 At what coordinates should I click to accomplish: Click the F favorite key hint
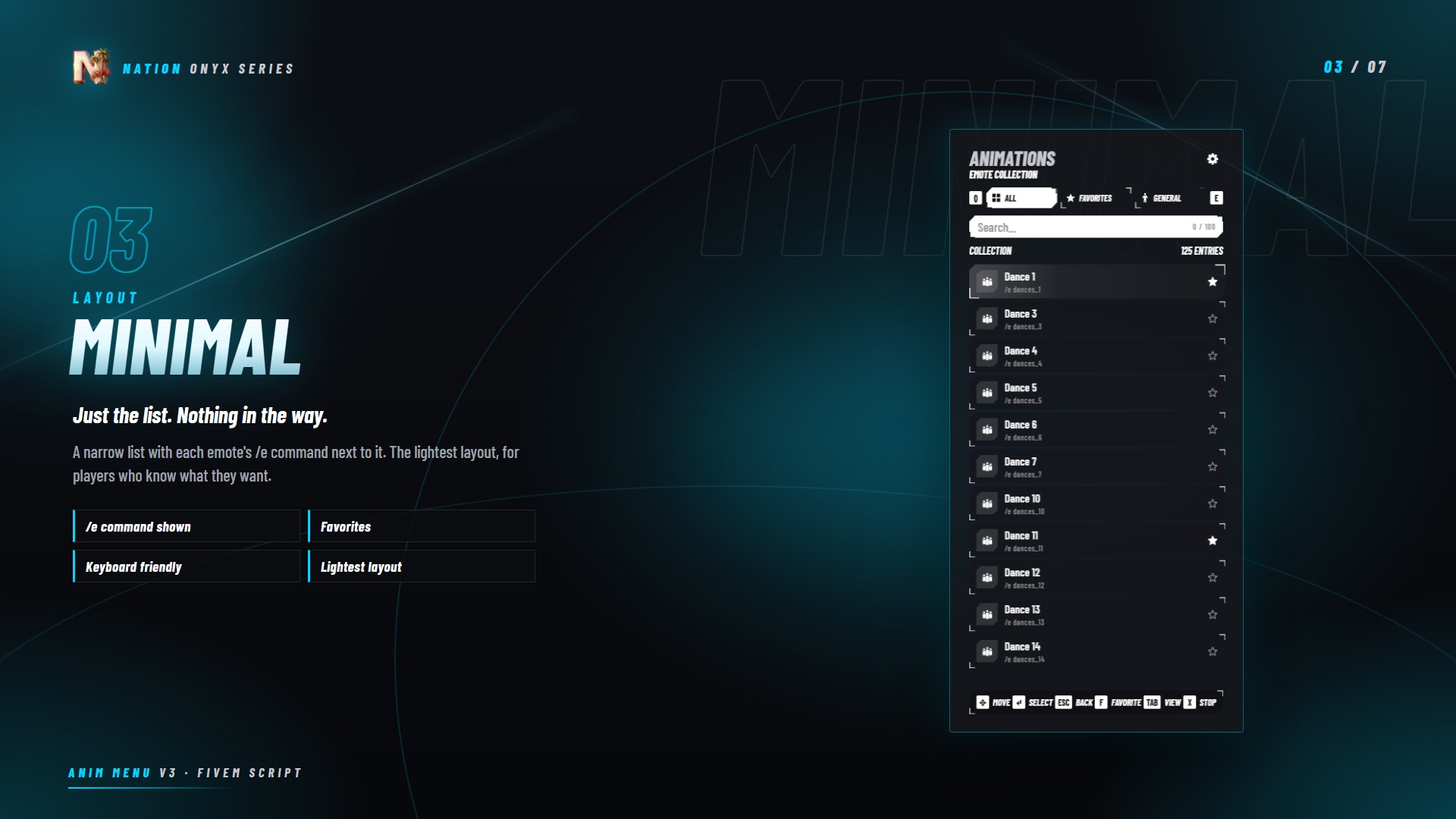click(x=1101, y=702)
